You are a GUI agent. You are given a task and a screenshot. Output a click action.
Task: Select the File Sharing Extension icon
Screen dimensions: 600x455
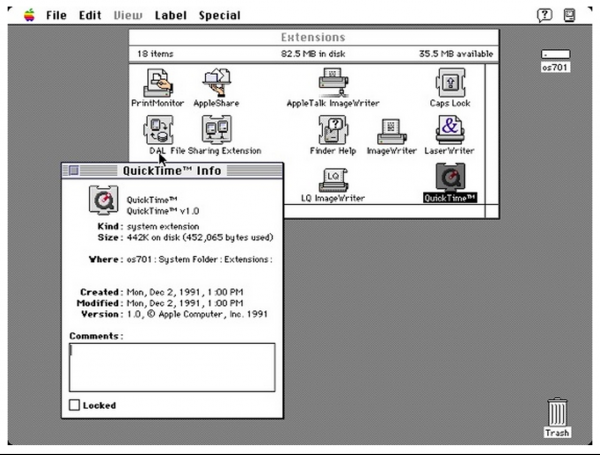(x=217, y=129)
